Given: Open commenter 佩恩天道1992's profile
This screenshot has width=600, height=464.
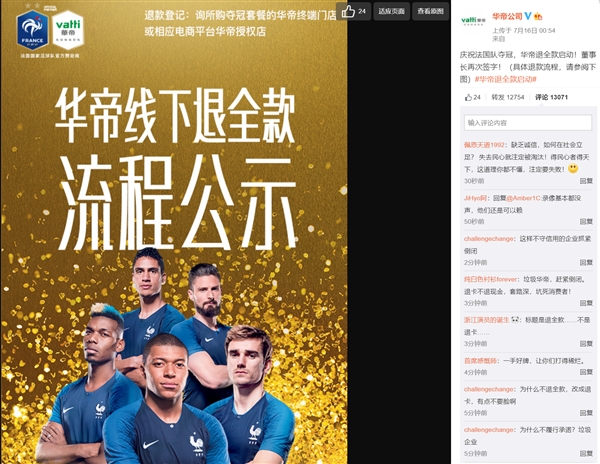Looking at the screenshot, I should (484, 145).
